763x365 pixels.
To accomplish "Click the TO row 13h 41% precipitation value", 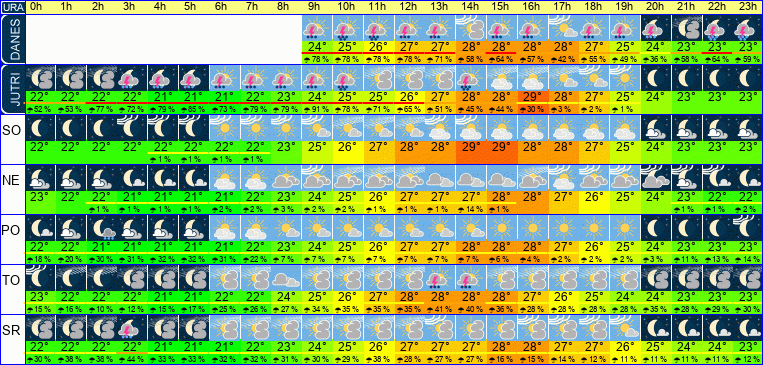I will click(x=439, y=310).
